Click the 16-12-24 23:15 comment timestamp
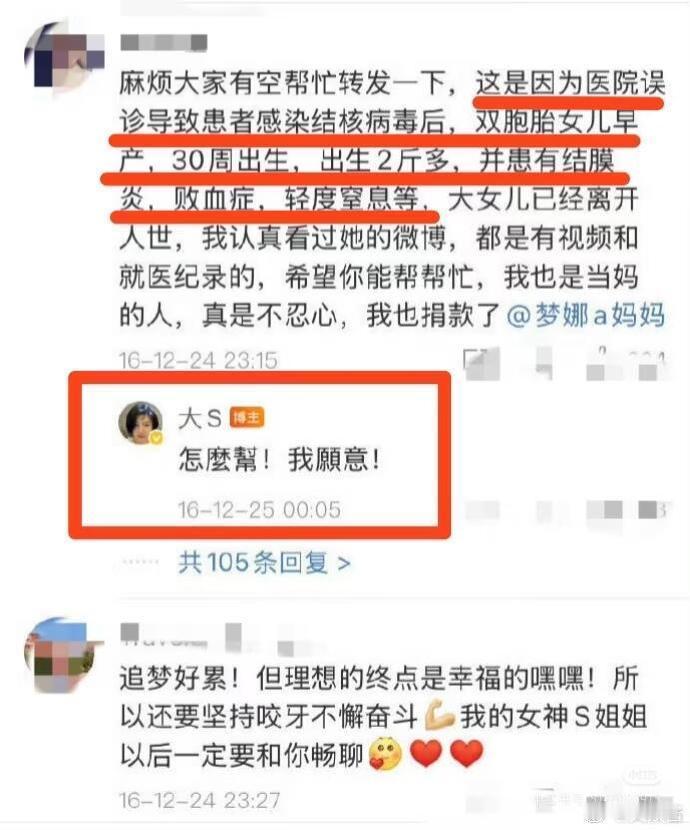 pos(198,360)
